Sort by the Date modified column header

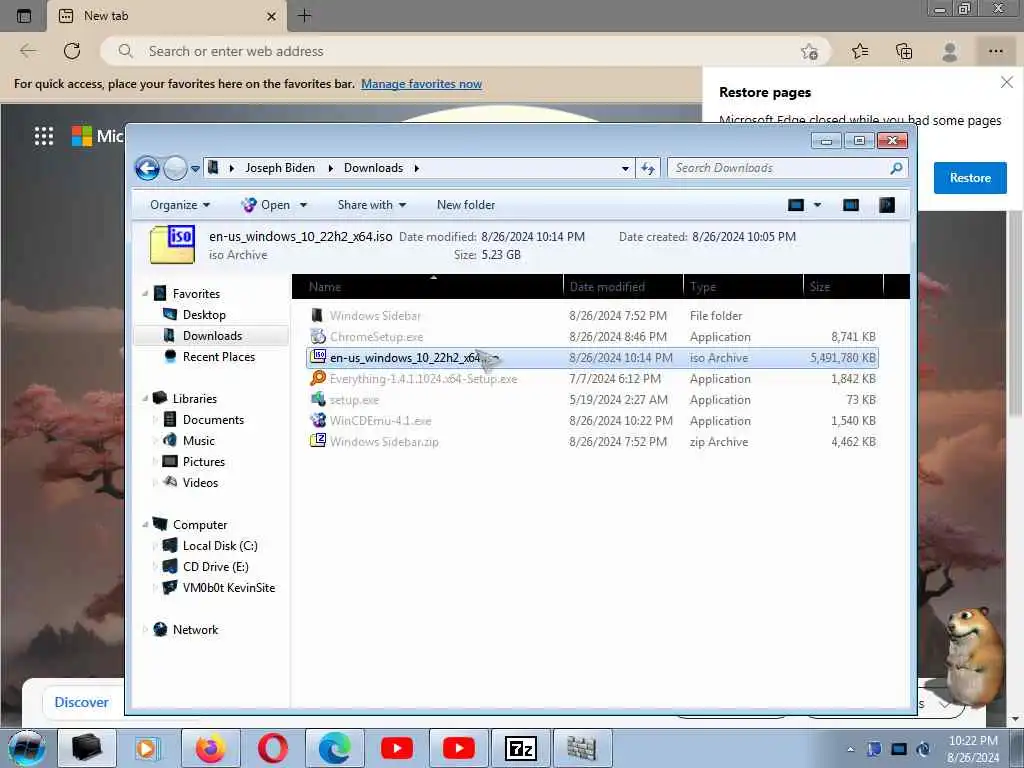pyautogui.click(x=623, y=287)
